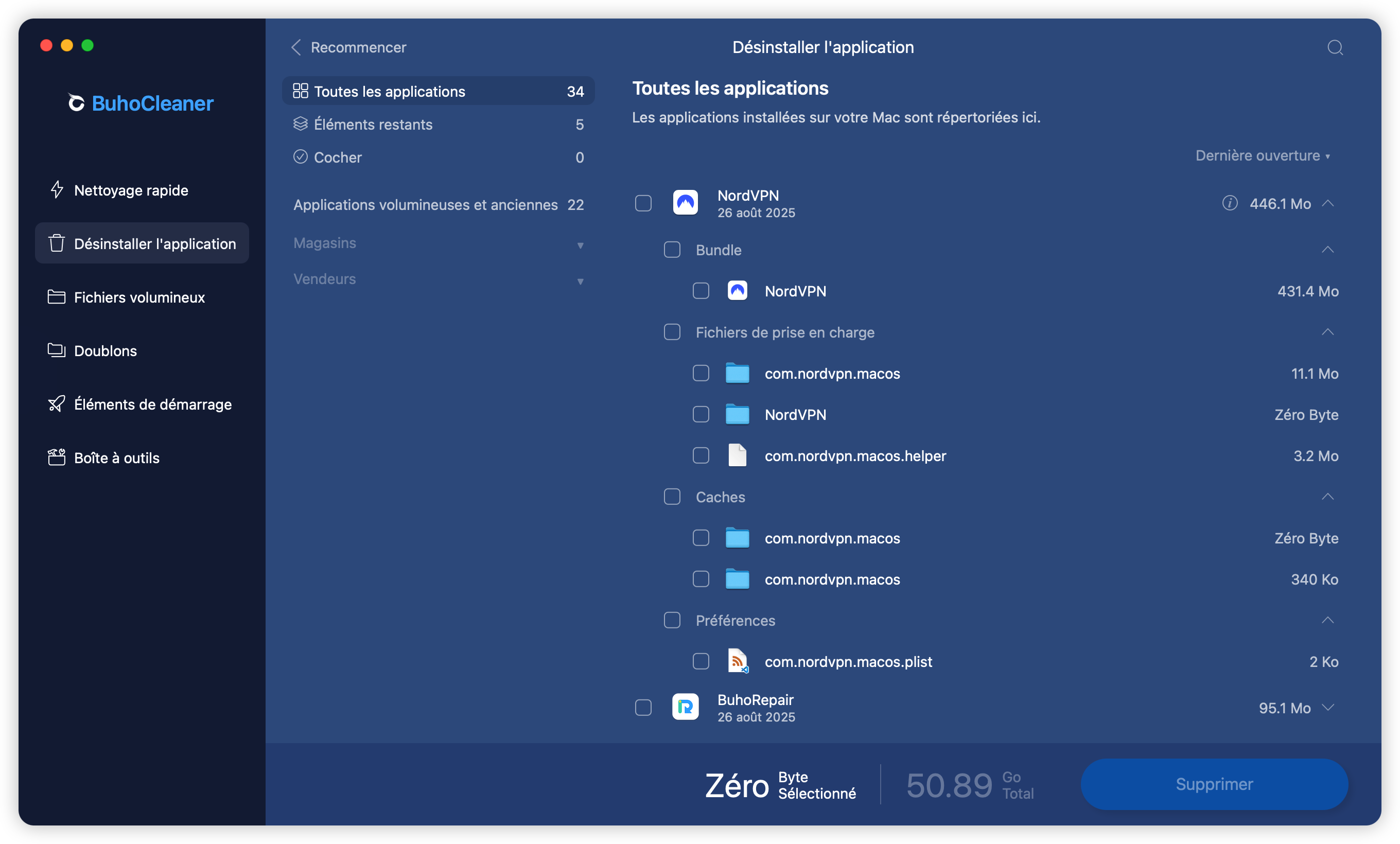Screen dimensions: 1400x844
Task: Click the Recommencer link
Action: click(358, 47)
